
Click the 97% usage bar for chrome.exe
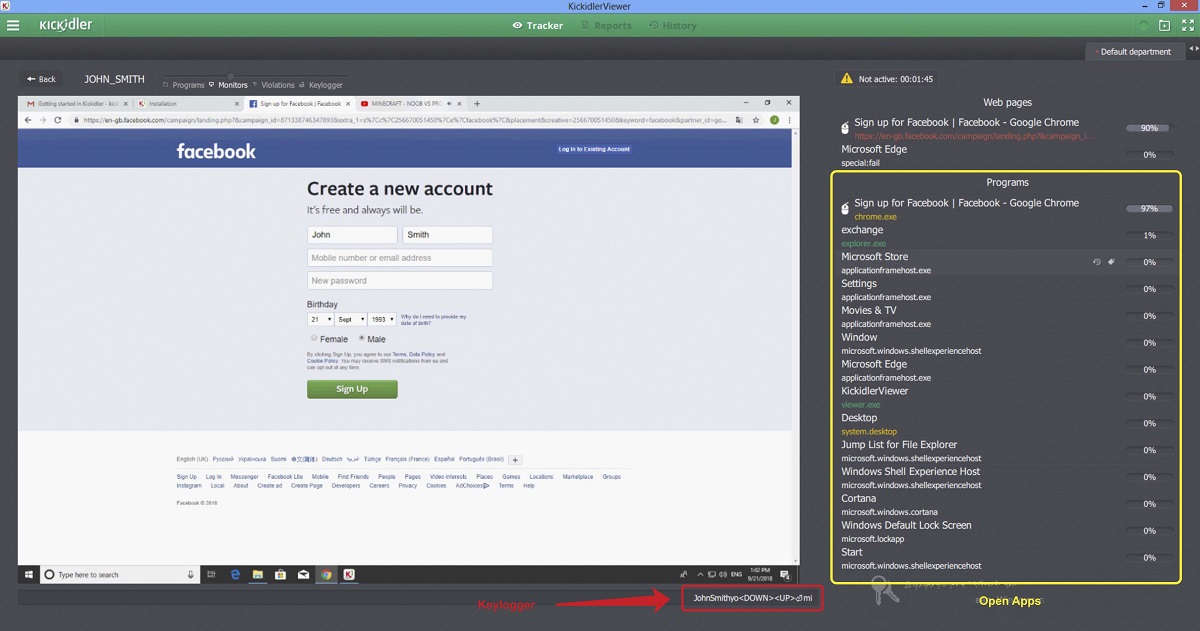tap(1149, 208)
